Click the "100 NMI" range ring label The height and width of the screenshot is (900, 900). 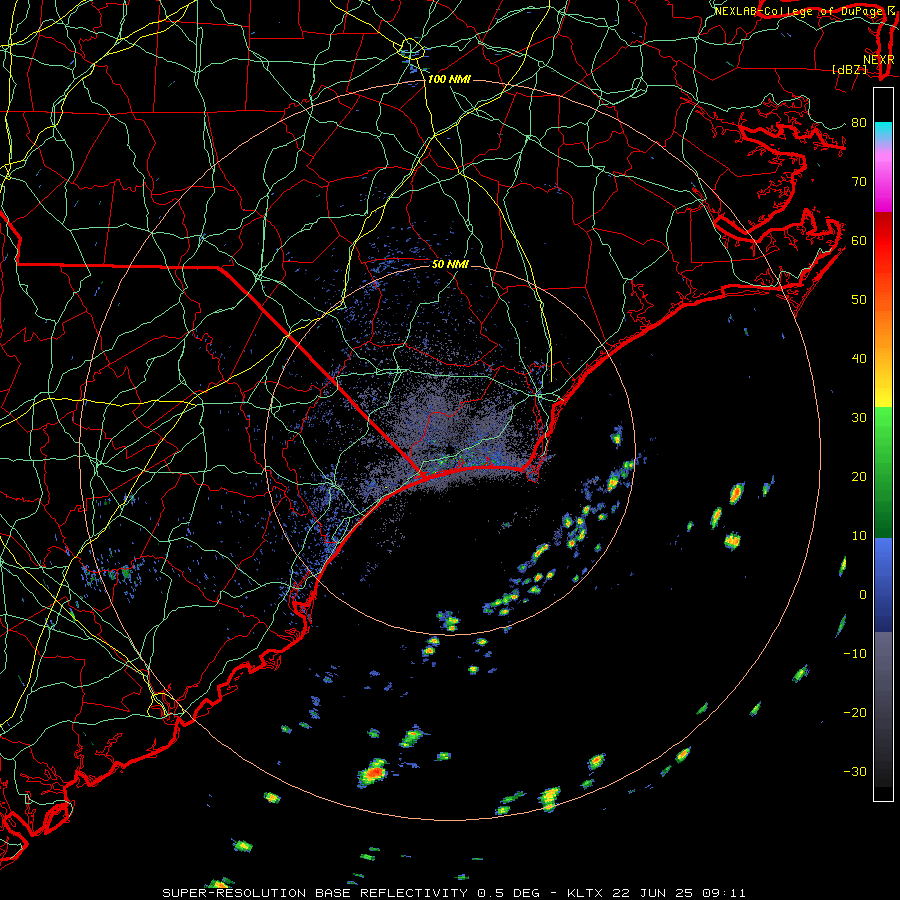pos(449,79)
